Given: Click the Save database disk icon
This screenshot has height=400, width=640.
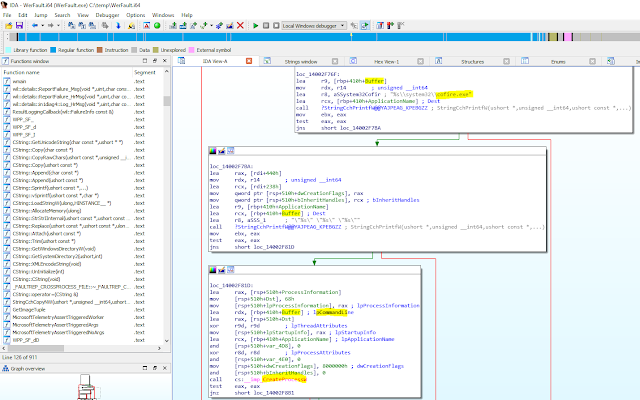Looking at the screenshot, I should pos(17,24).
